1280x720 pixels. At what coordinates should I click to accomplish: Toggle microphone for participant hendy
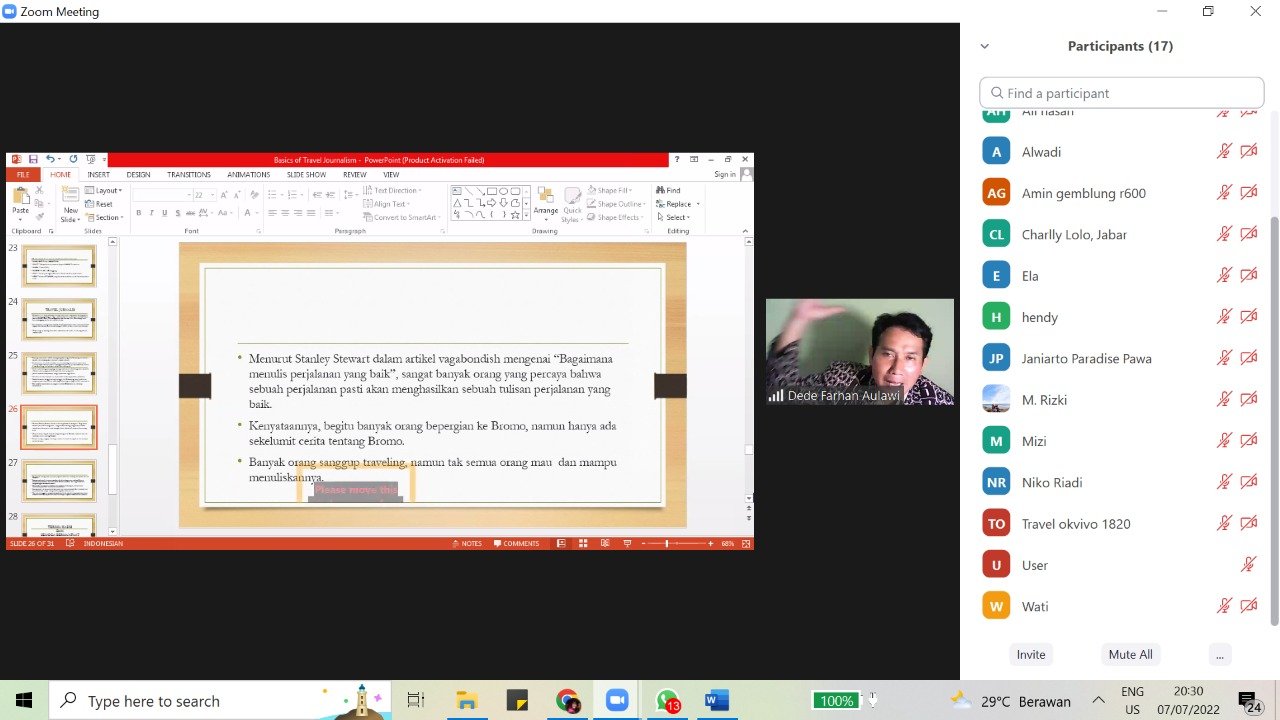coord(1224,317)
